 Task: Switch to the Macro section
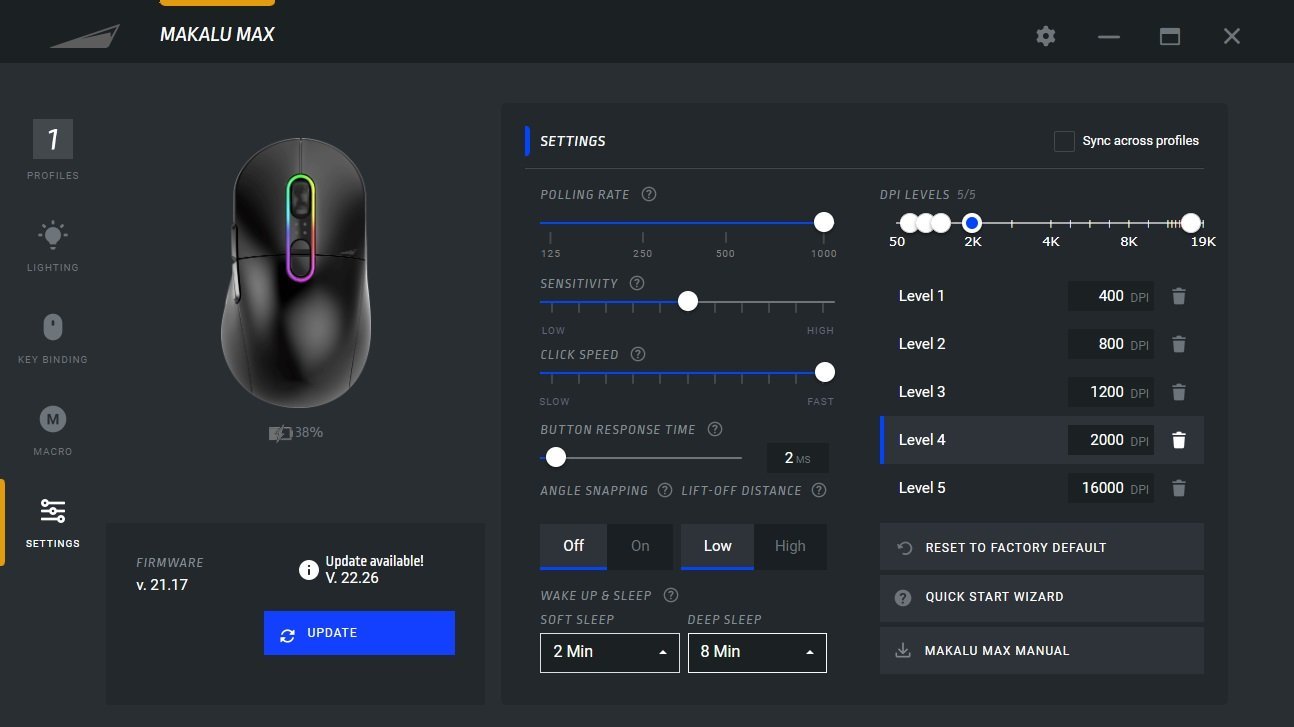(x=53, y=430)
